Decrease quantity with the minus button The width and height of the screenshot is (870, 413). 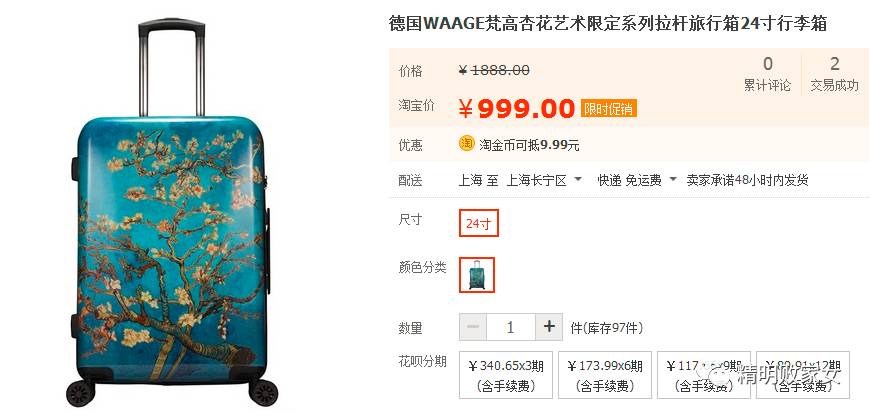pos(473,327)
